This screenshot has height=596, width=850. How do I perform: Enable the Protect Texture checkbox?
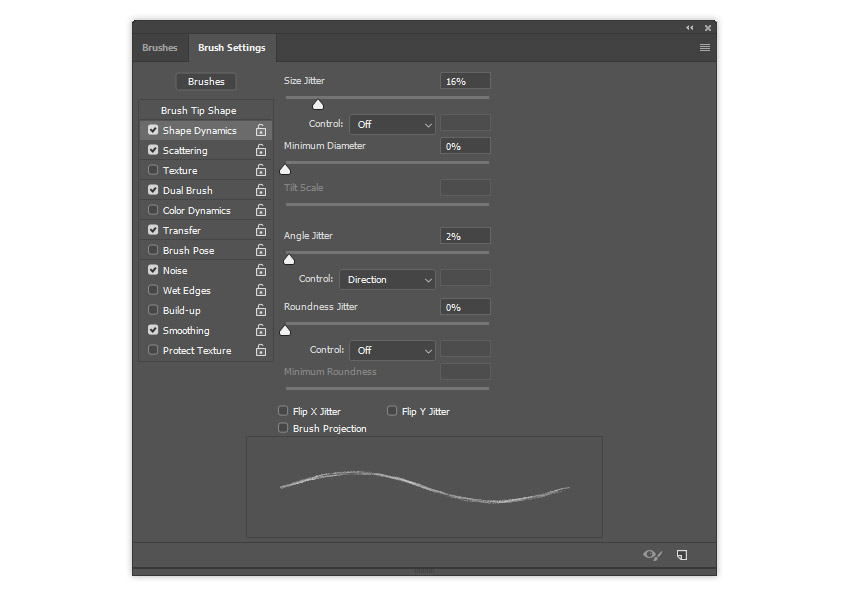tap(153, 350)
